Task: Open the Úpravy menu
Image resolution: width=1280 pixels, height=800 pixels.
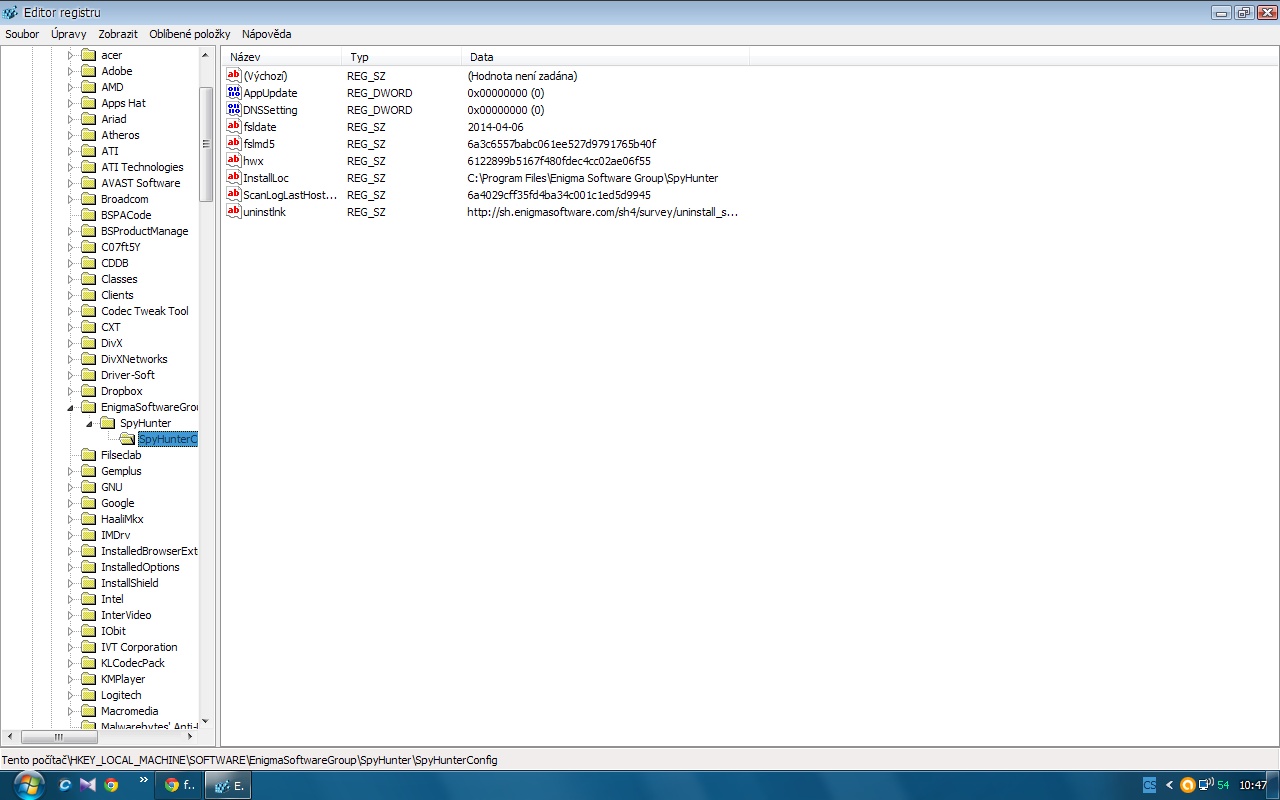Action: pyautogui.click(x=69, y=34)
